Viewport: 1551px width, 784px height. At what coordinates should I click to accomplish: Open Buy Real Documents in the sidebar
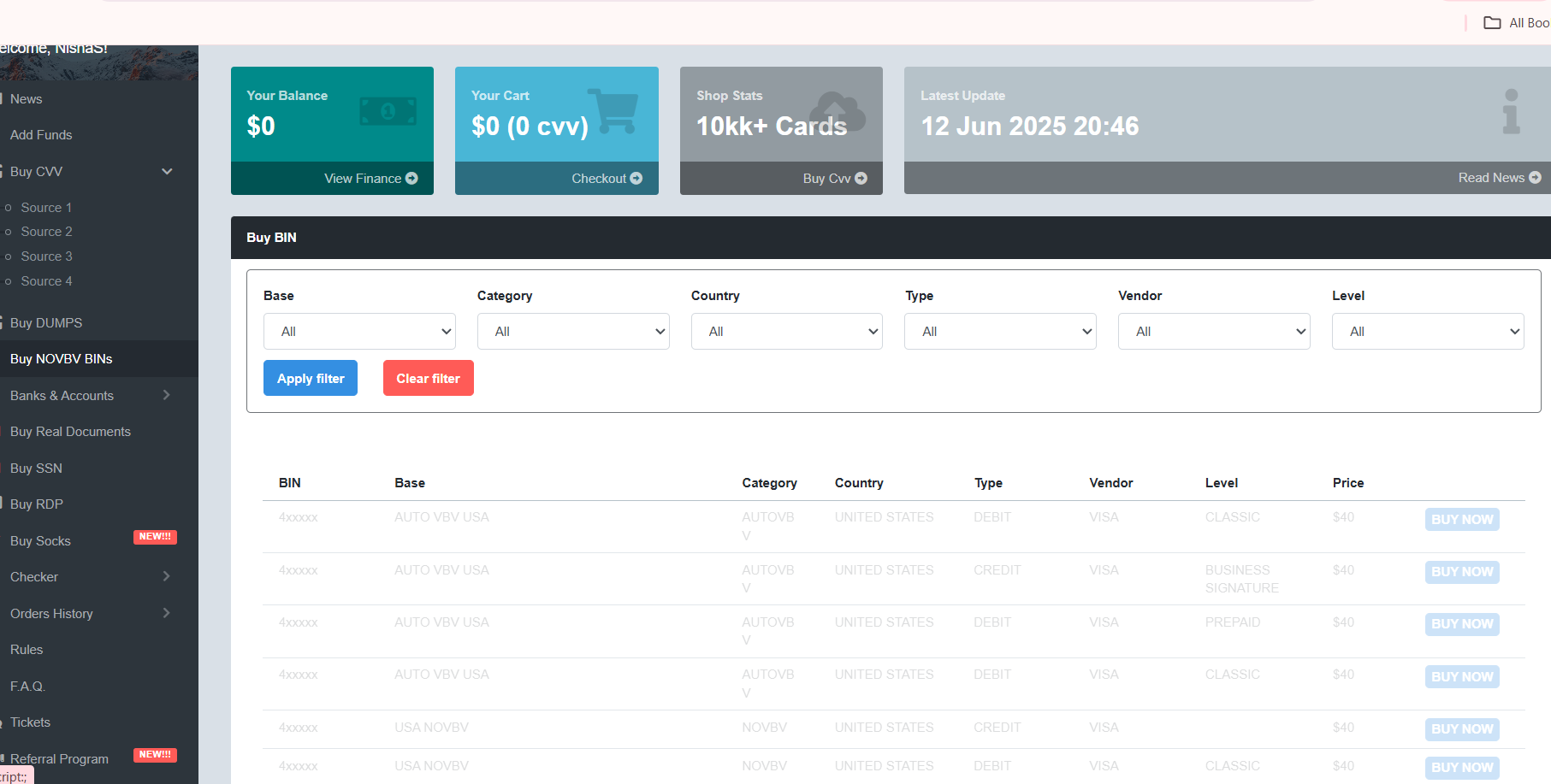[70, 432]
